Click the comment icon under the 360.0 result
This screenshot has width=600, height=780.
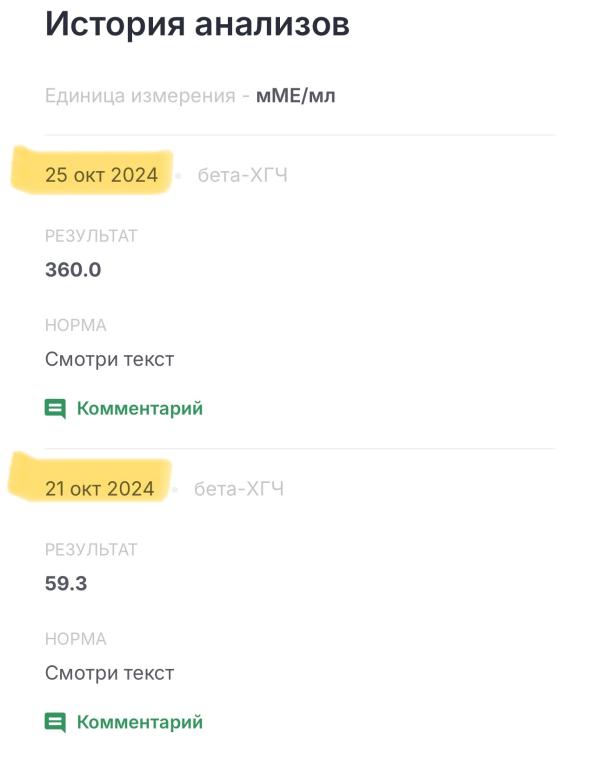click(55, 409)
